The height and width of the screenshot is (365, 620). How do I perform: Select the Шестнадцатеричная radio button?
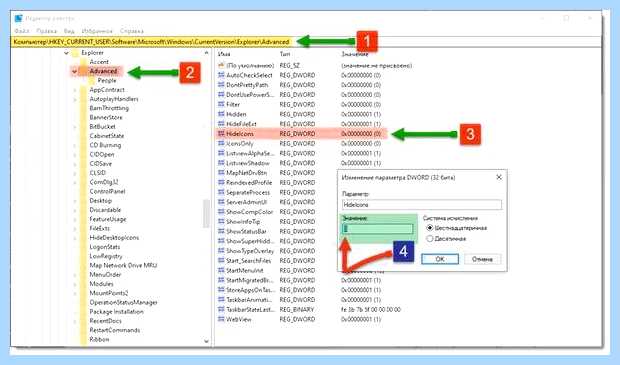tap(430, 228)
